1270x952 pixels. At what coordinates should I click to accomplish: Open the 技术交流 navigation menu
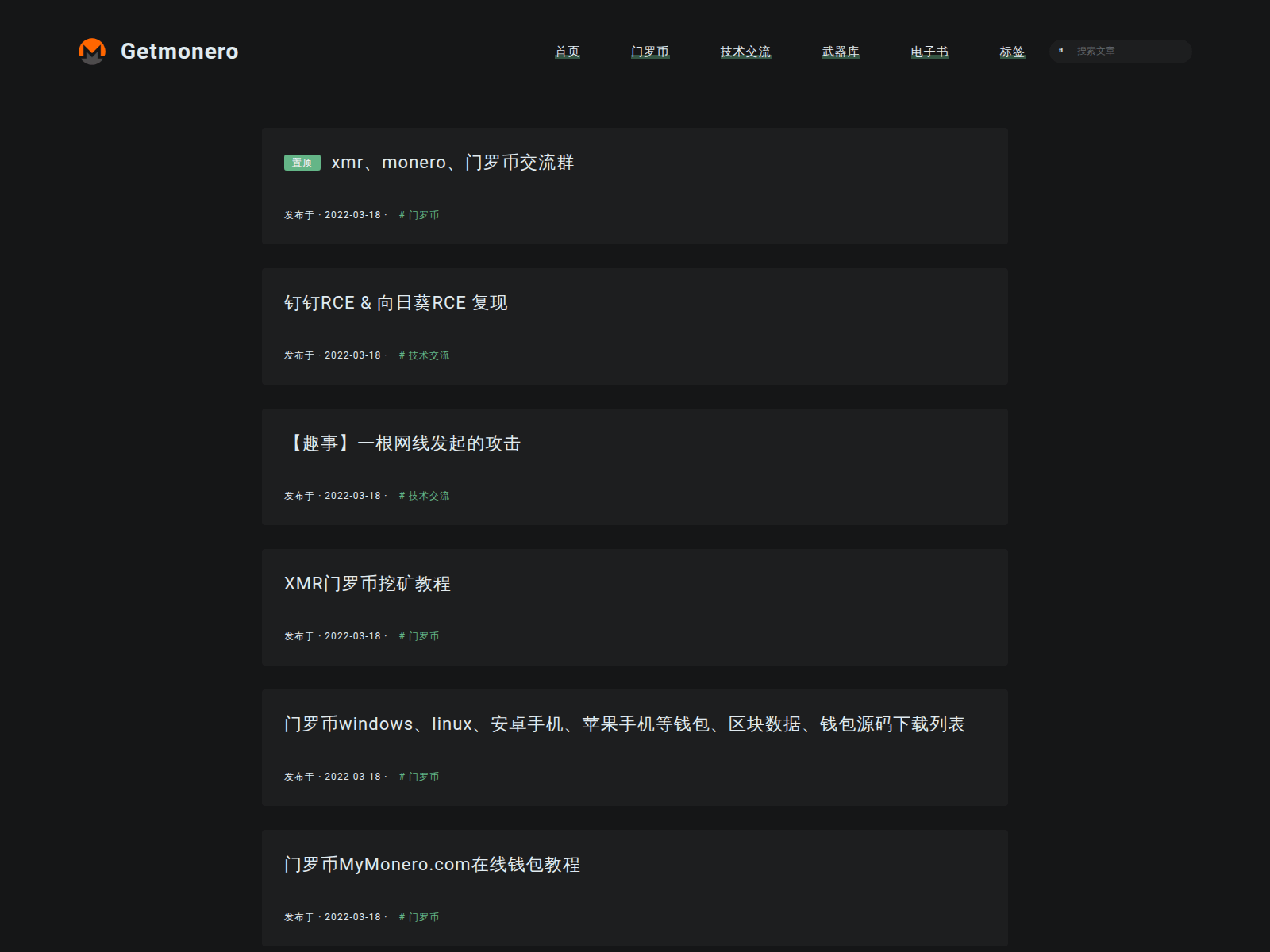(x=745, y=52)
